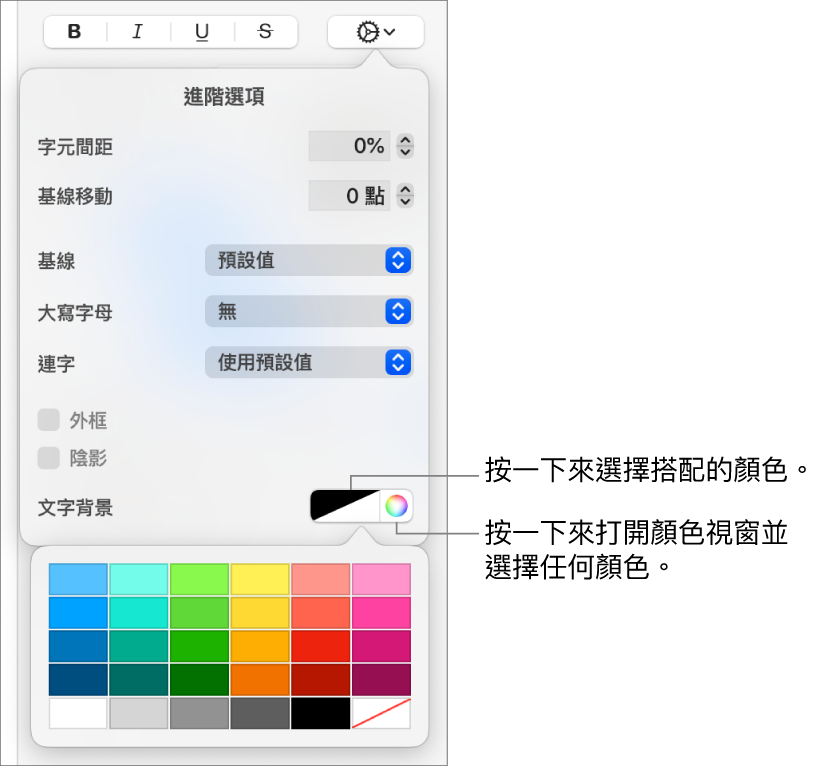Select the medium gray swatch
The width and height of the screenshot is (819, 766).
(200, 713)
